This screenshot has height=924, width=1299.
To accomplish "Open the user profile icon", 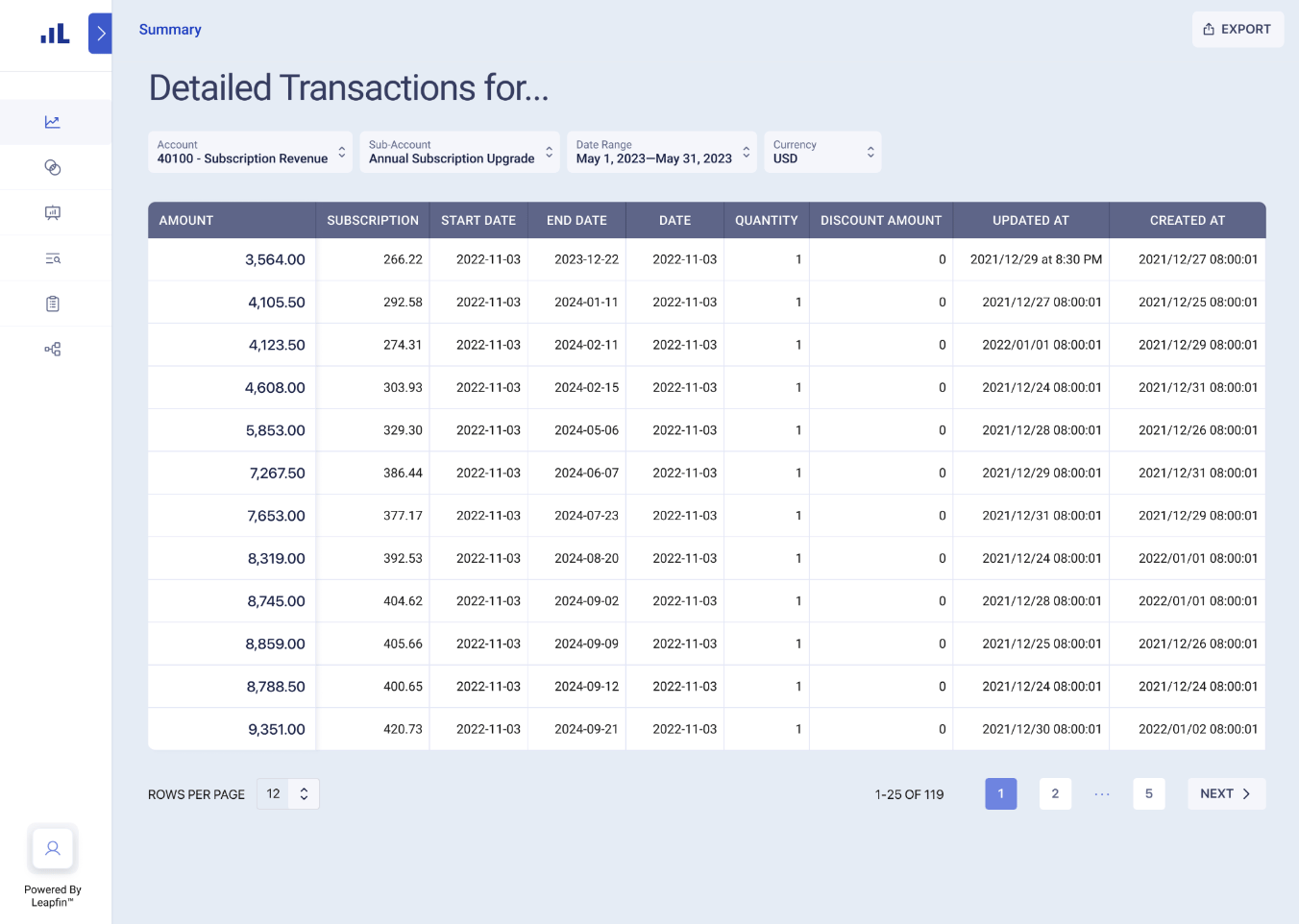I will coord(53,848).
